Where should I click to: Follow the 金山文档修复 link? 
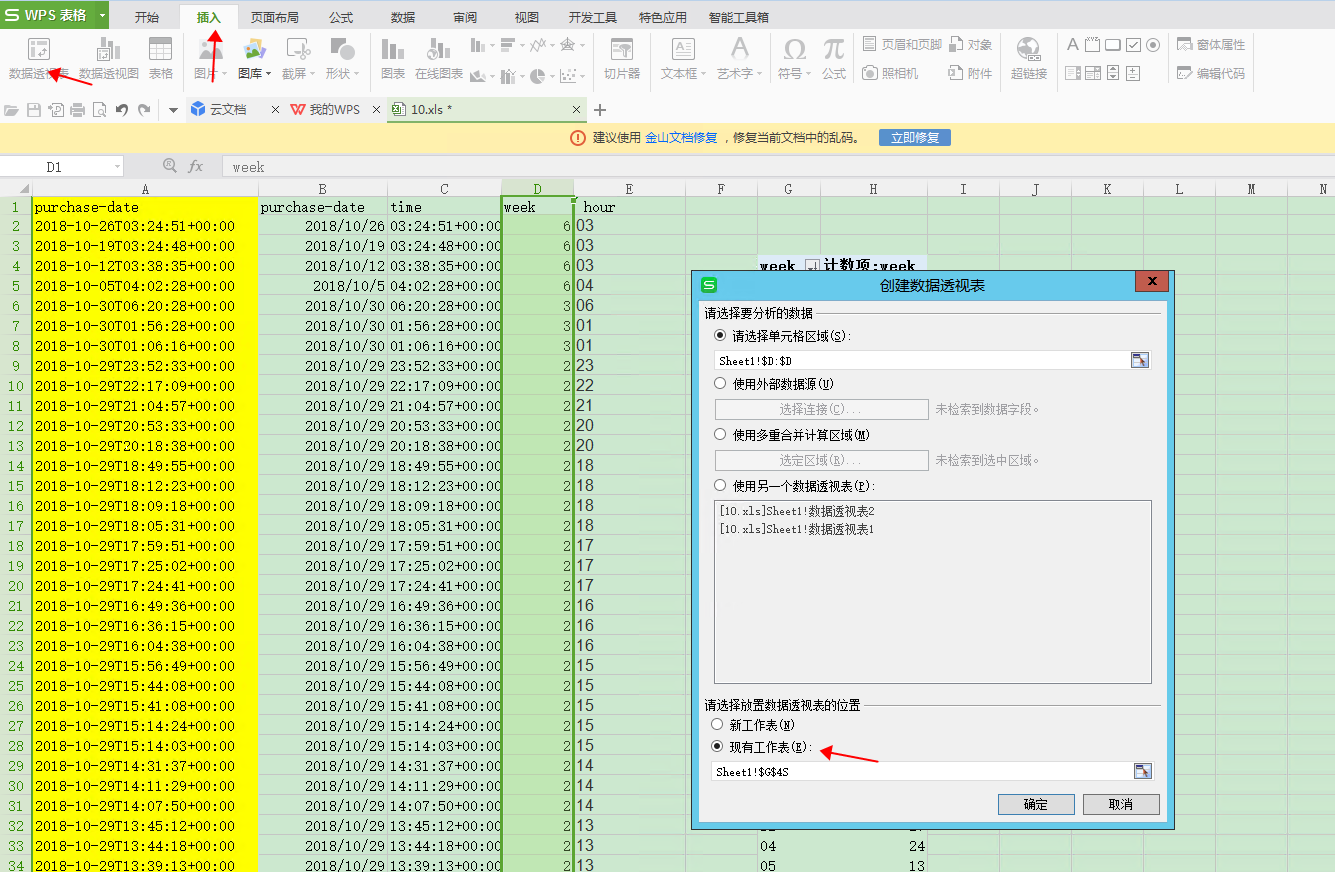pos(681,138)
